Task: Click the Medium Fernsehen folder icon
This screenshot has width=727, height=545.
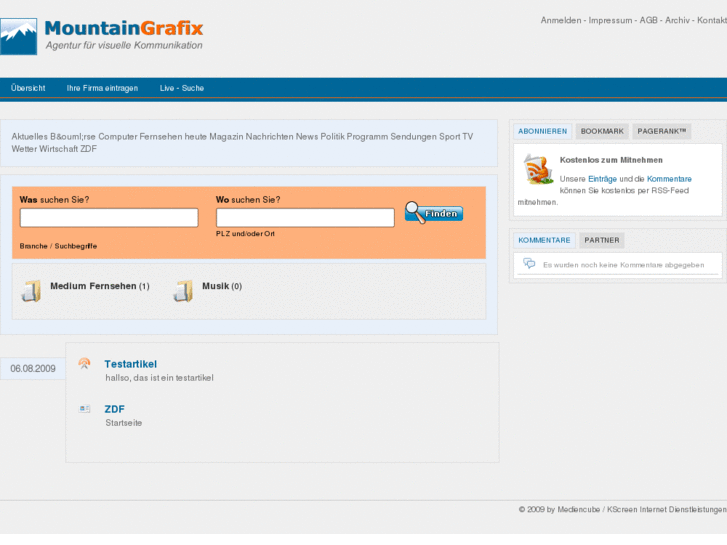Action: [x=32, y=290]
